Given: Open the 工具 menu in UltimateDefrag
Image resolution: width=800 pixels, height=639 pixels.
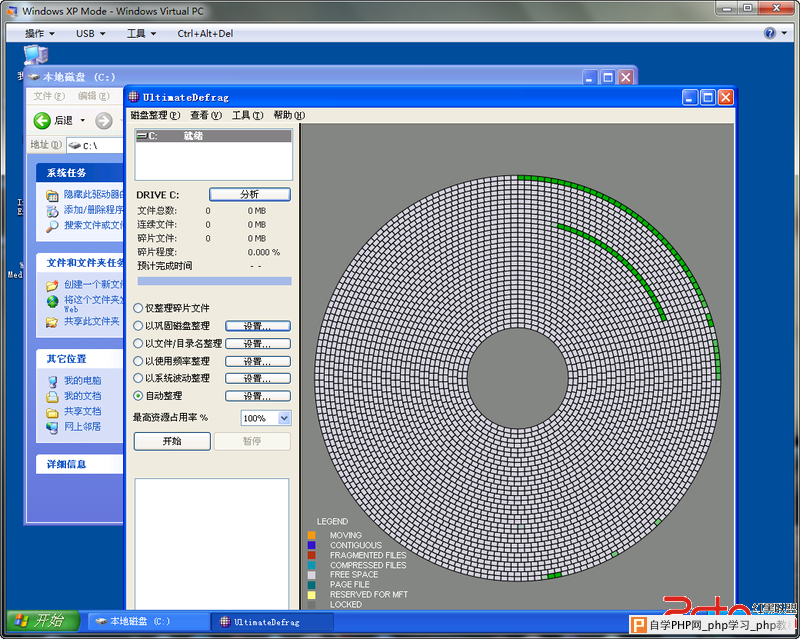Looking at the screenshot, I should 247,115.
